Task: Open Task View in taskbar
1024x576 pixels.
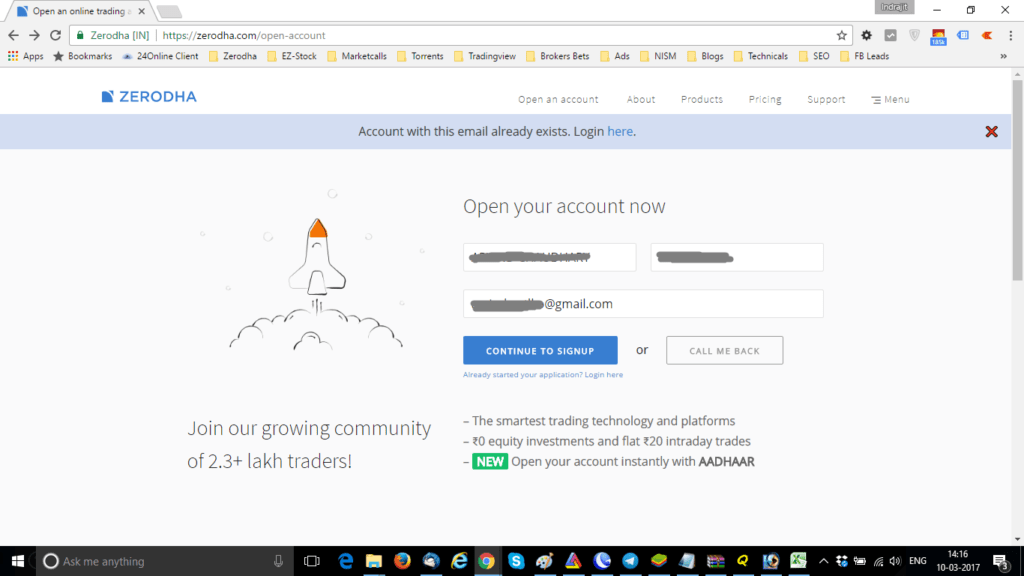Action: 312,561
